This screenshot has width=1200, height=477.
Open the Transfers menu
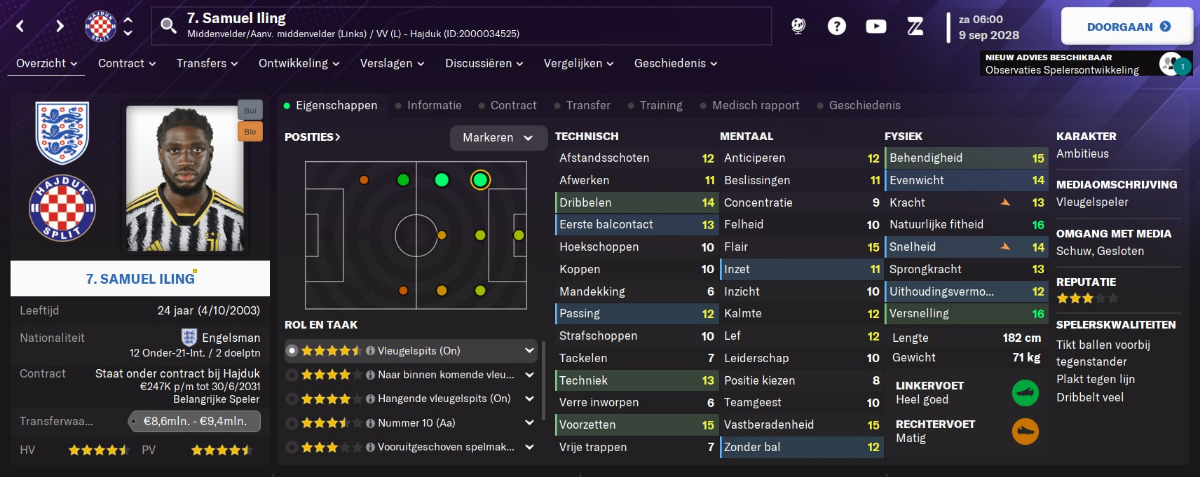point(207,63)
